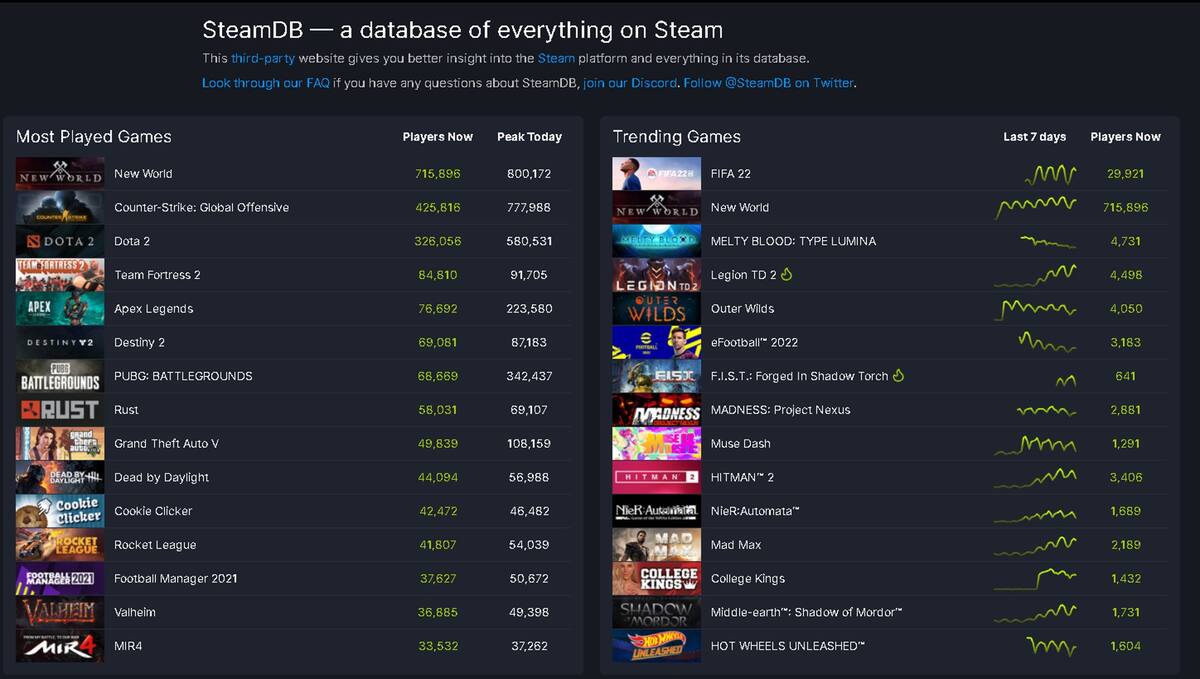1200x679 pixels.
Task: Click the Muse Dash thumbnail
Action: point(657,444)
